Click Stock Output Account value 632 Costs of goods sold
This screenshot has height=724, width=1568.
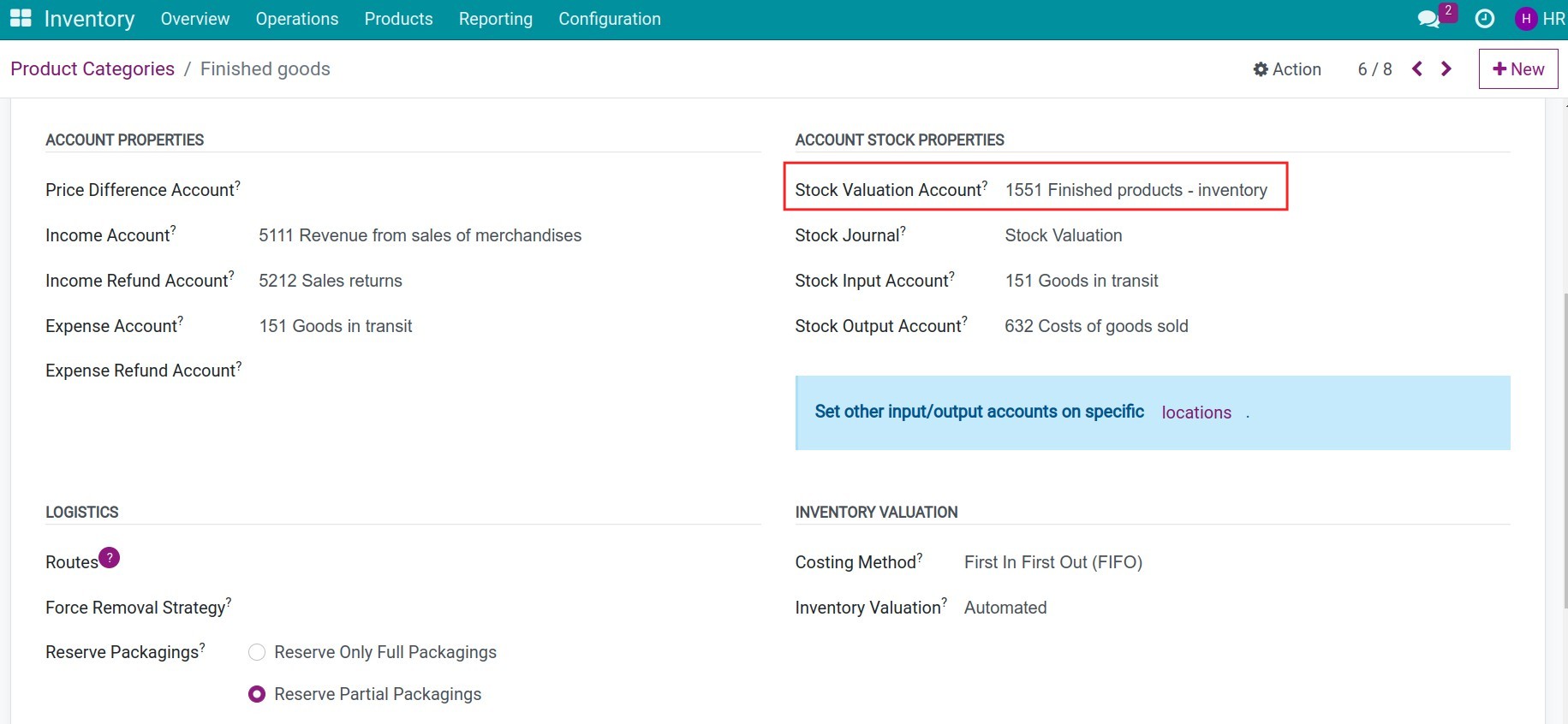coord(1096,326)
